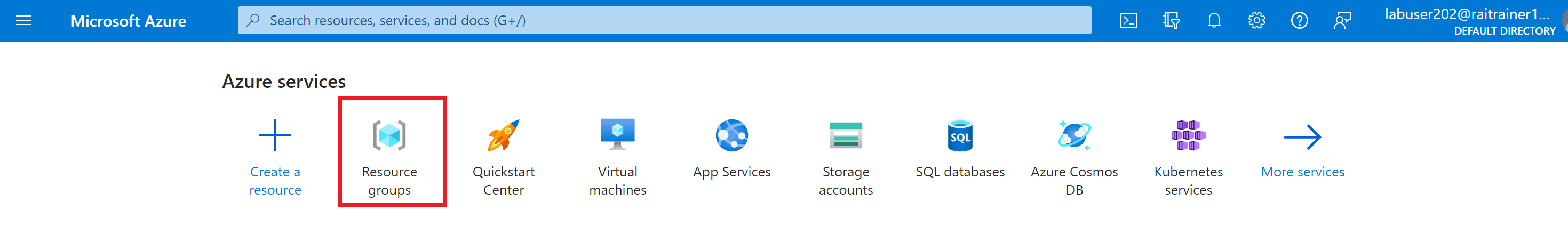This screenshot has width=1568, height=241.
Task: Open the portal hamburger menu
Action: click(x=23, y=21)
